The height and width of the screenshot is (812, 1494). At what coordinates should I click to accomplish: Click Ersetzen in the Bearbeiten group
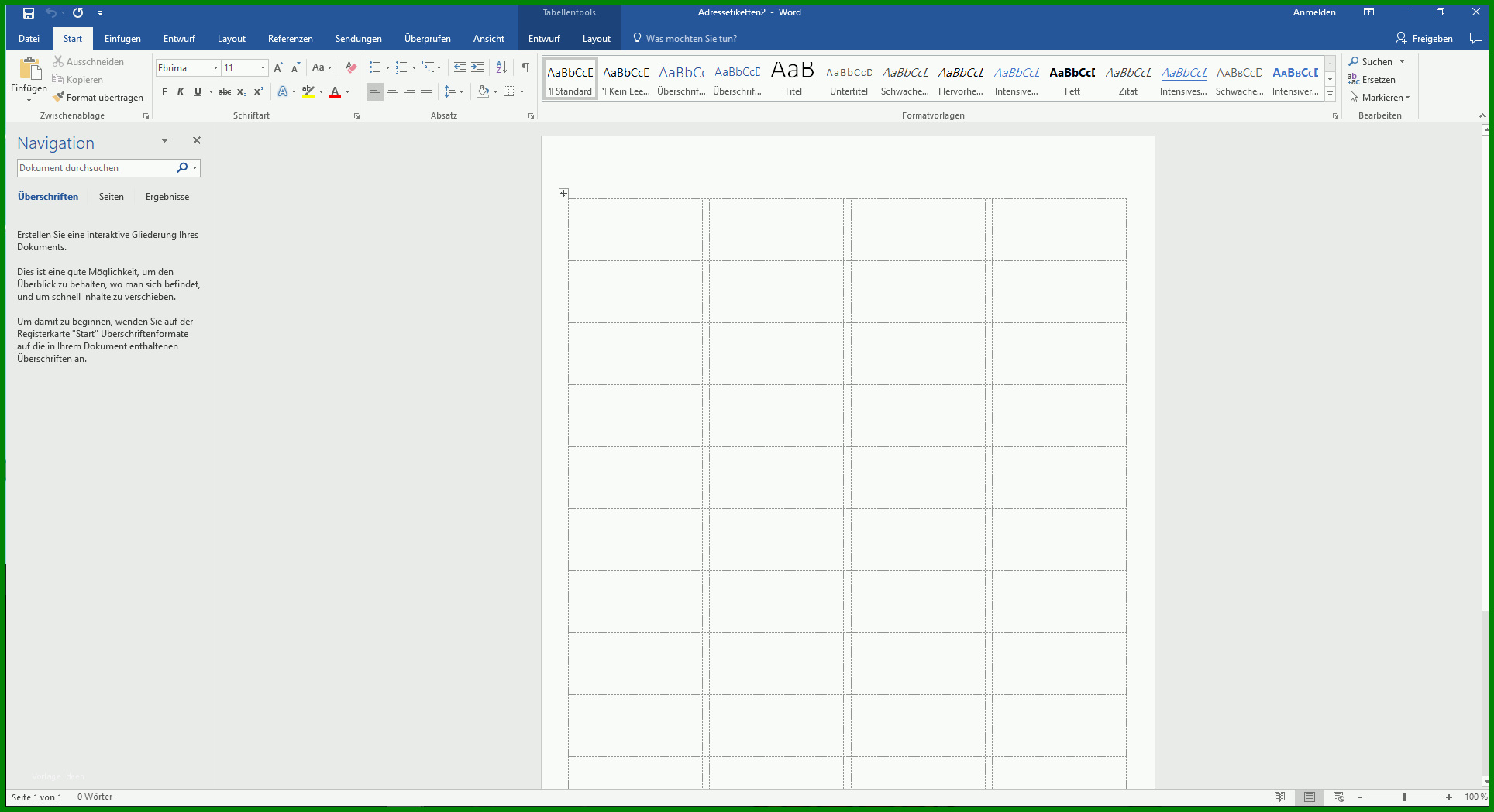pyautogui.click(x=1371, y=79)
